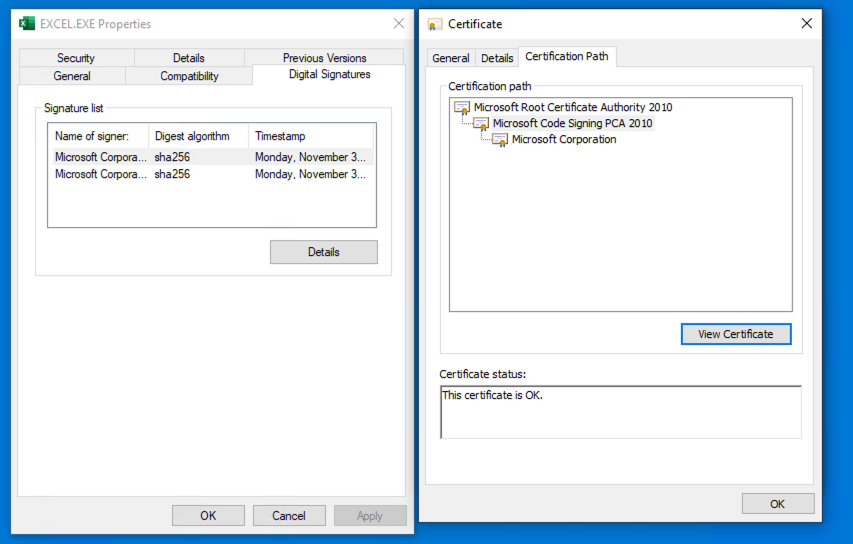
Task: Click Cancel in the Properties dialog
Action: 288,516
